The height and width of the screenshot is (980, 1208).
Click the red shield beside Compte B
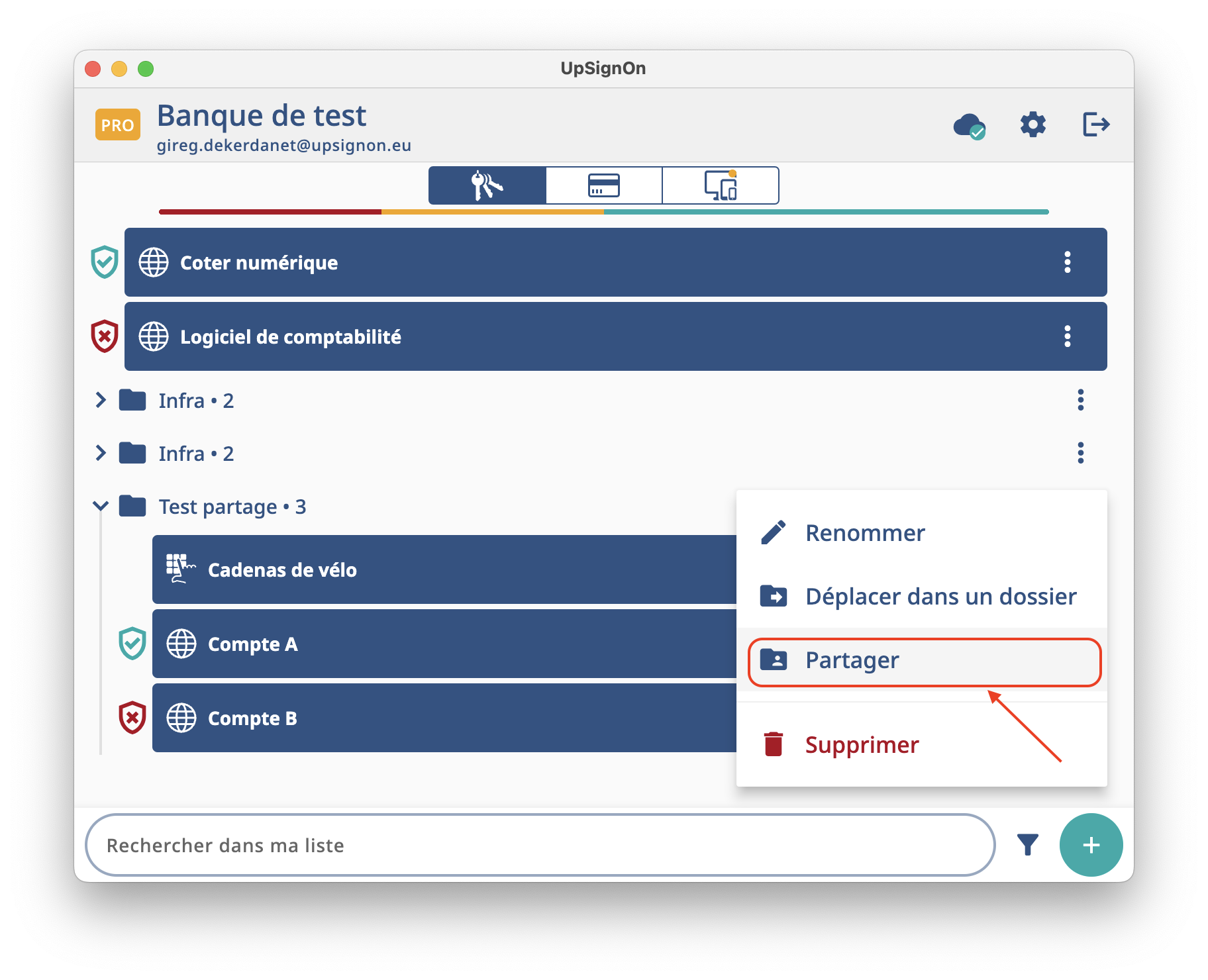[x=132, y=718]
